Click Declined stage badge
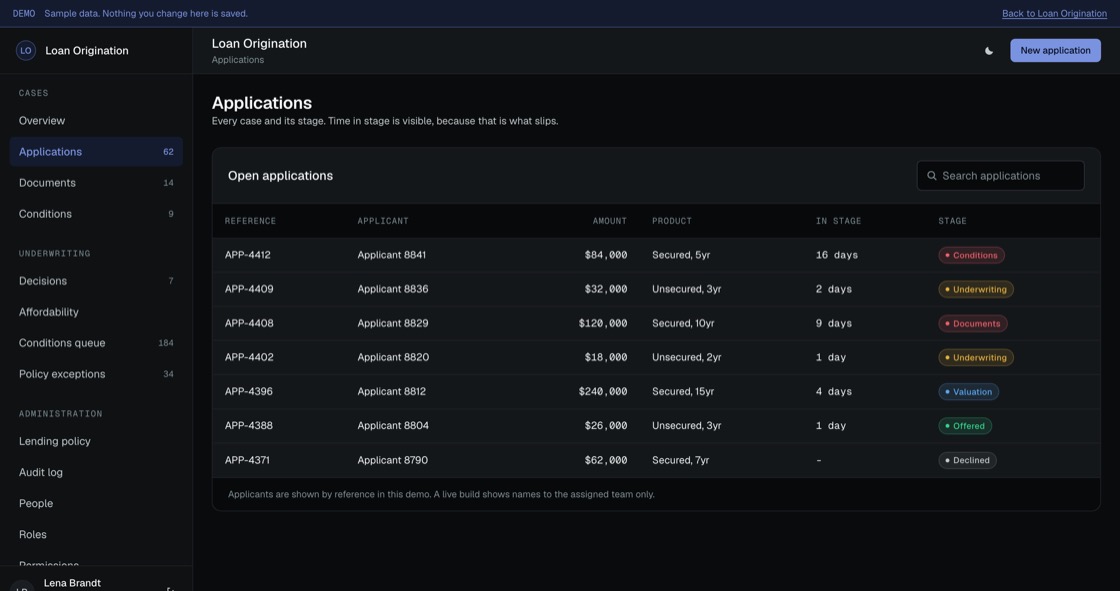 click(967, 460)
